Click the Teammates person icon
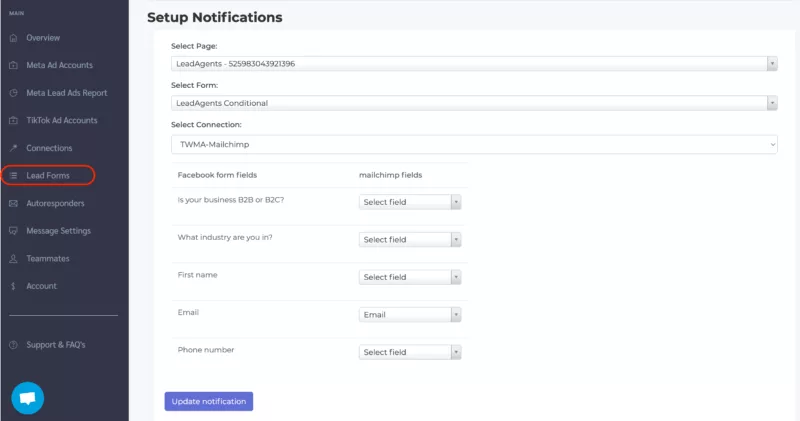The width and height of the screenshot is (800, 421). pyautogui.click(x=13, y=258)
